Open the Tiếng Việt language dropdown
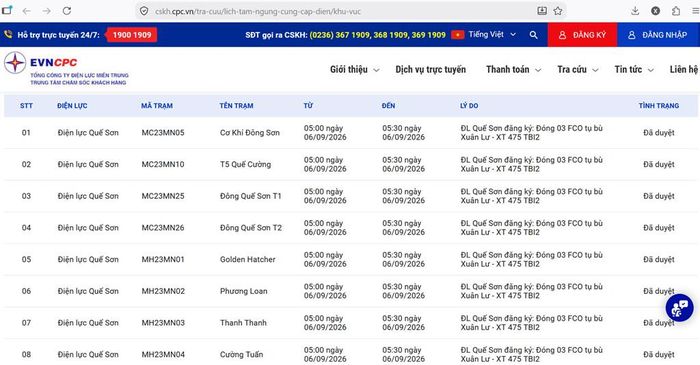 492,34
